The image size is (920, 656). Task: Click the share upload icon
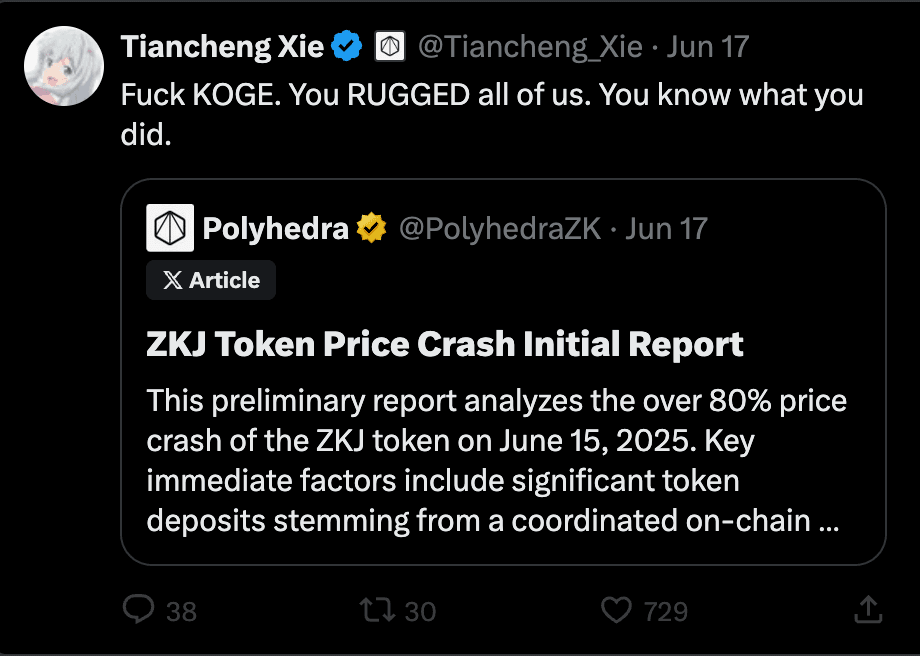[868, 609]
